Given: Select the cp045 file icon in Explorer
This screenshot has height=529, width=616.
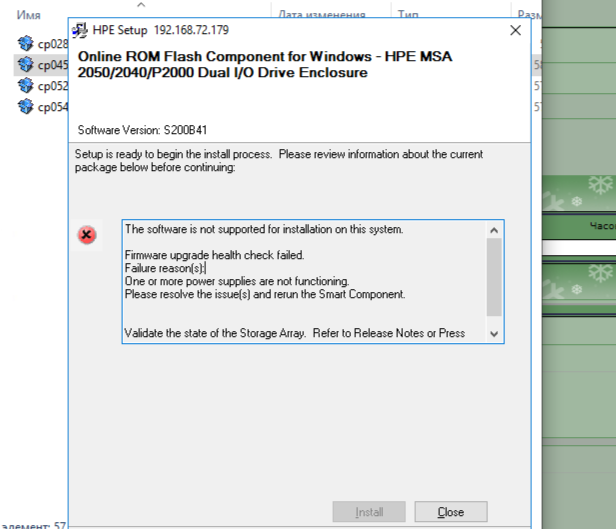Looking at the screenshot, I should click(x=26, y=64).
